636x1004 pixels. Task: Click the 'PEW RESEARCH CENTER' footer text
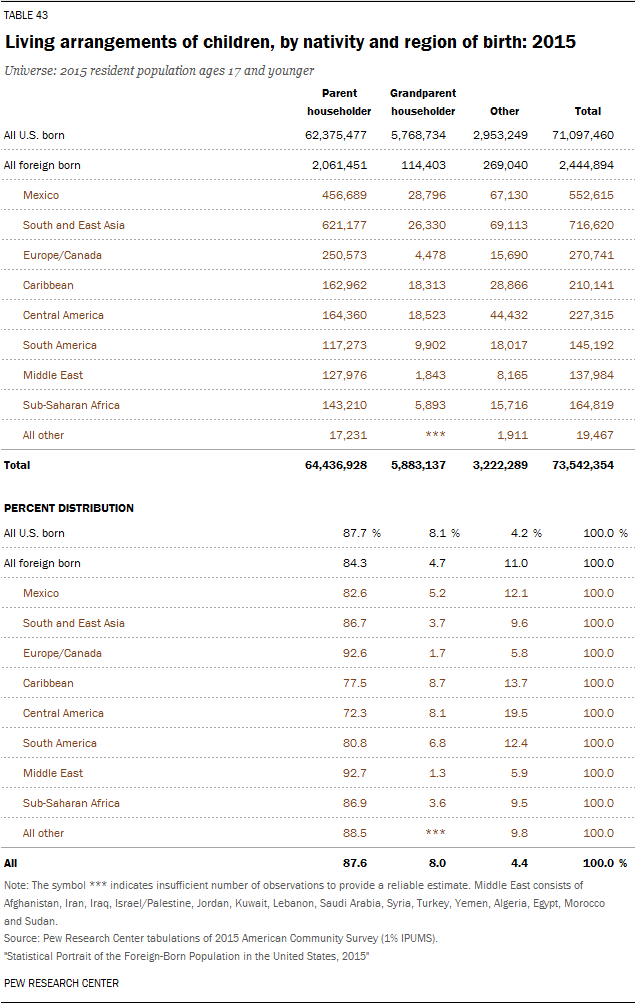pyautogui.click(x=61, y=983)
